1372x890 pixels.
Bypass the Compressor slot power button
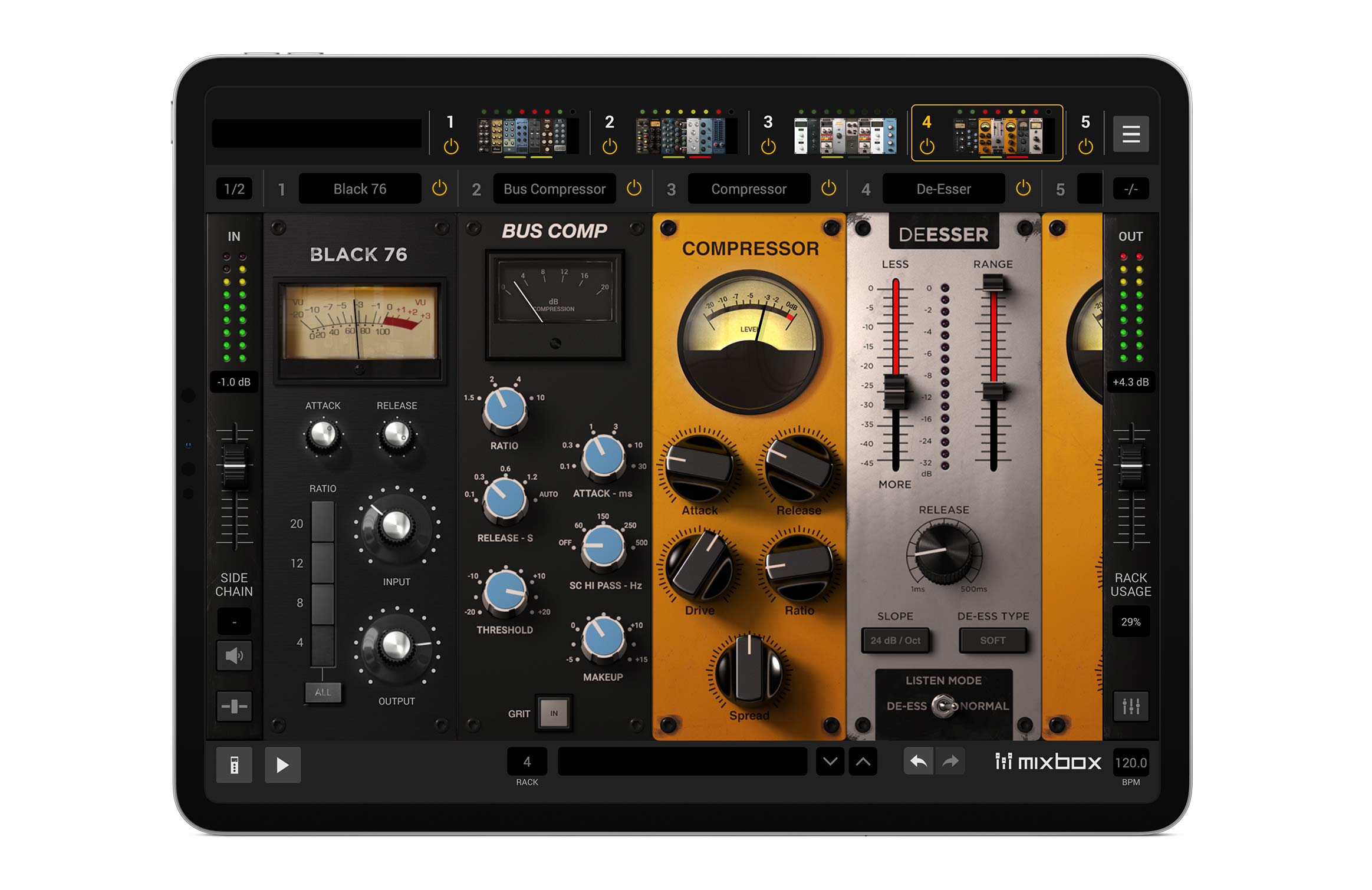(828, 189)
